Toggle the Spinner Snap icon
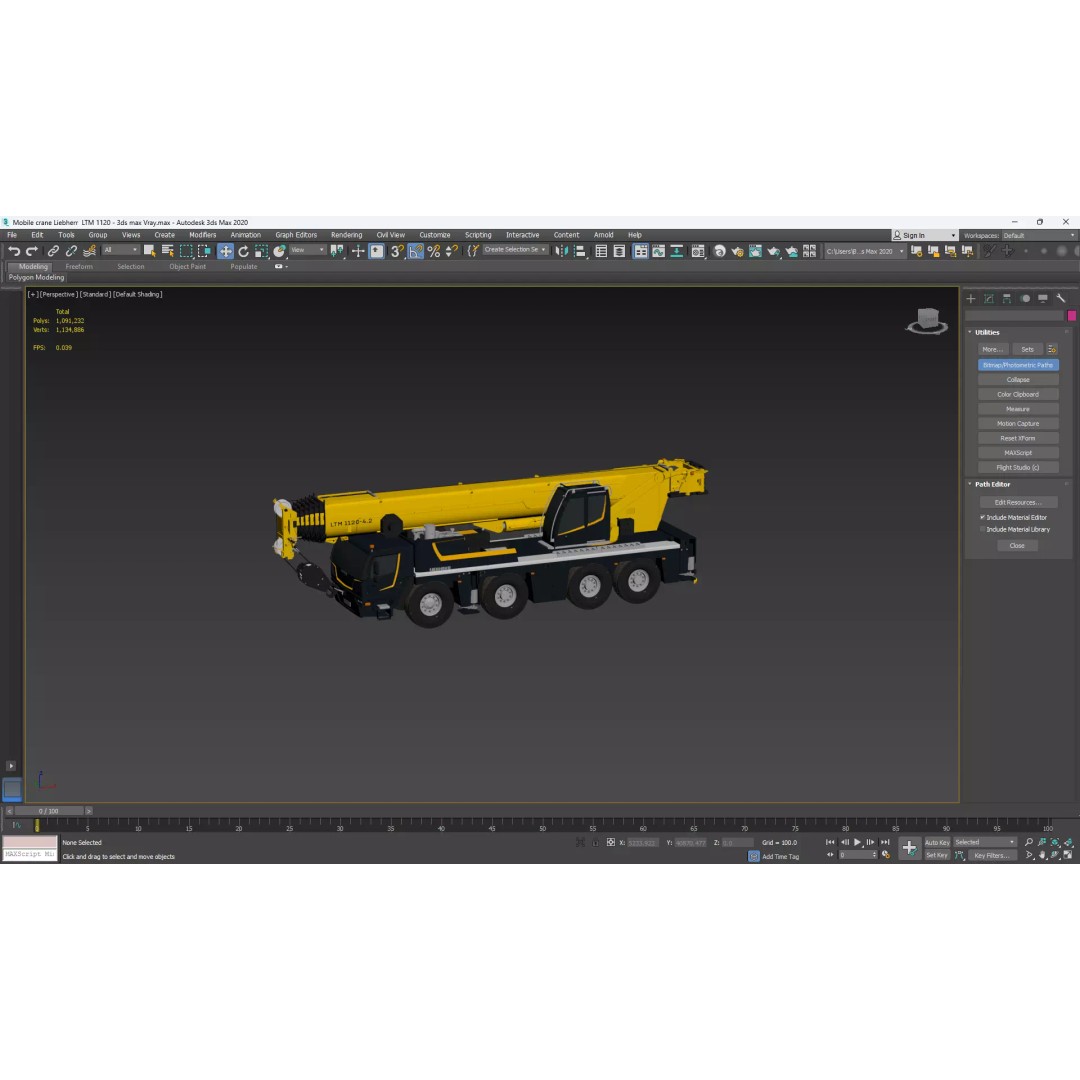The image size is (1080, 1080). (x=452, y=251)
